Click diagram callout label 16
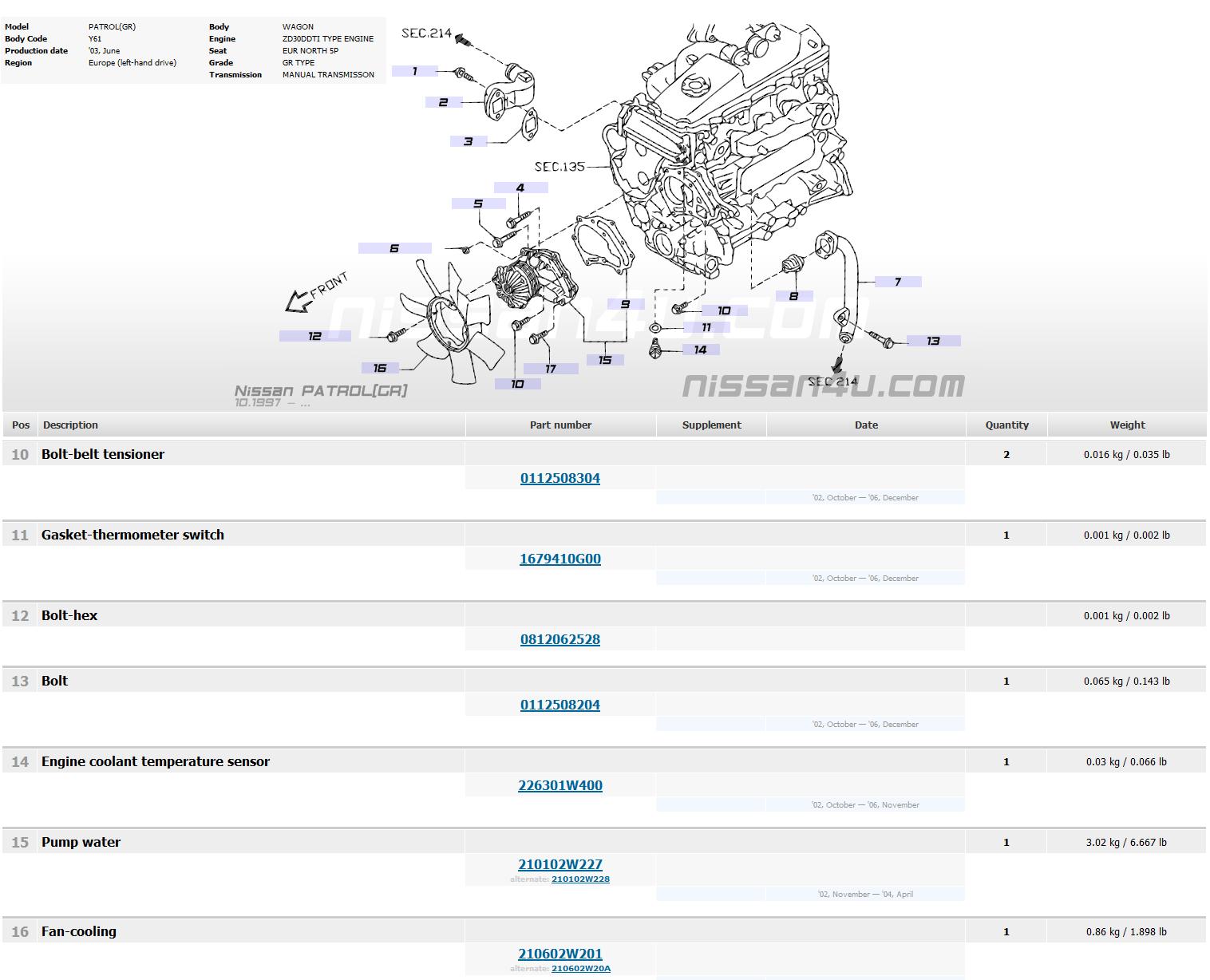1210x980 pixels. click(380, 368)
